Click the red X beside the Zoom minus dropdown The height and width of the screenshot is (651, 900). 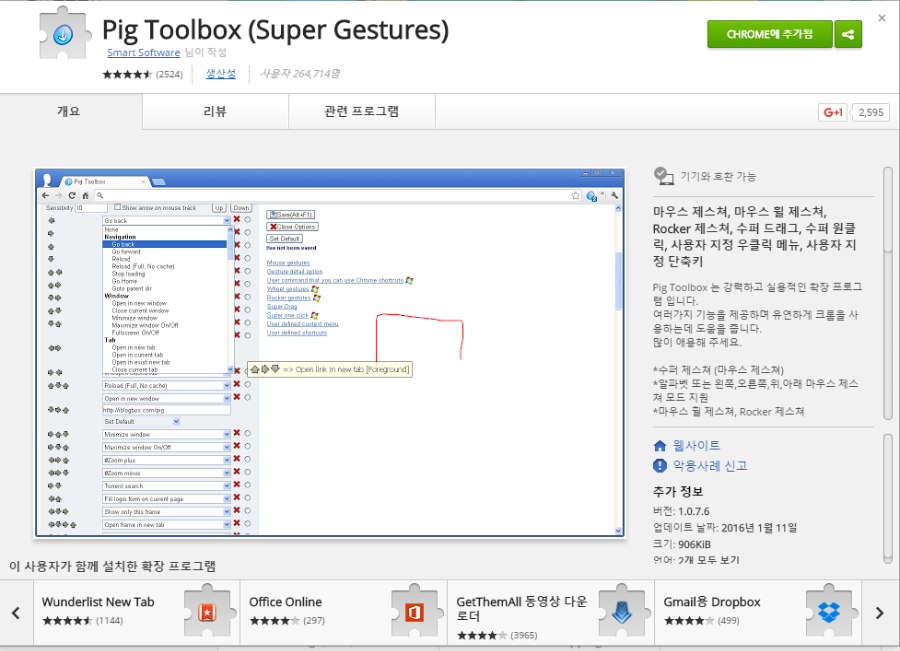click(236, 472)
